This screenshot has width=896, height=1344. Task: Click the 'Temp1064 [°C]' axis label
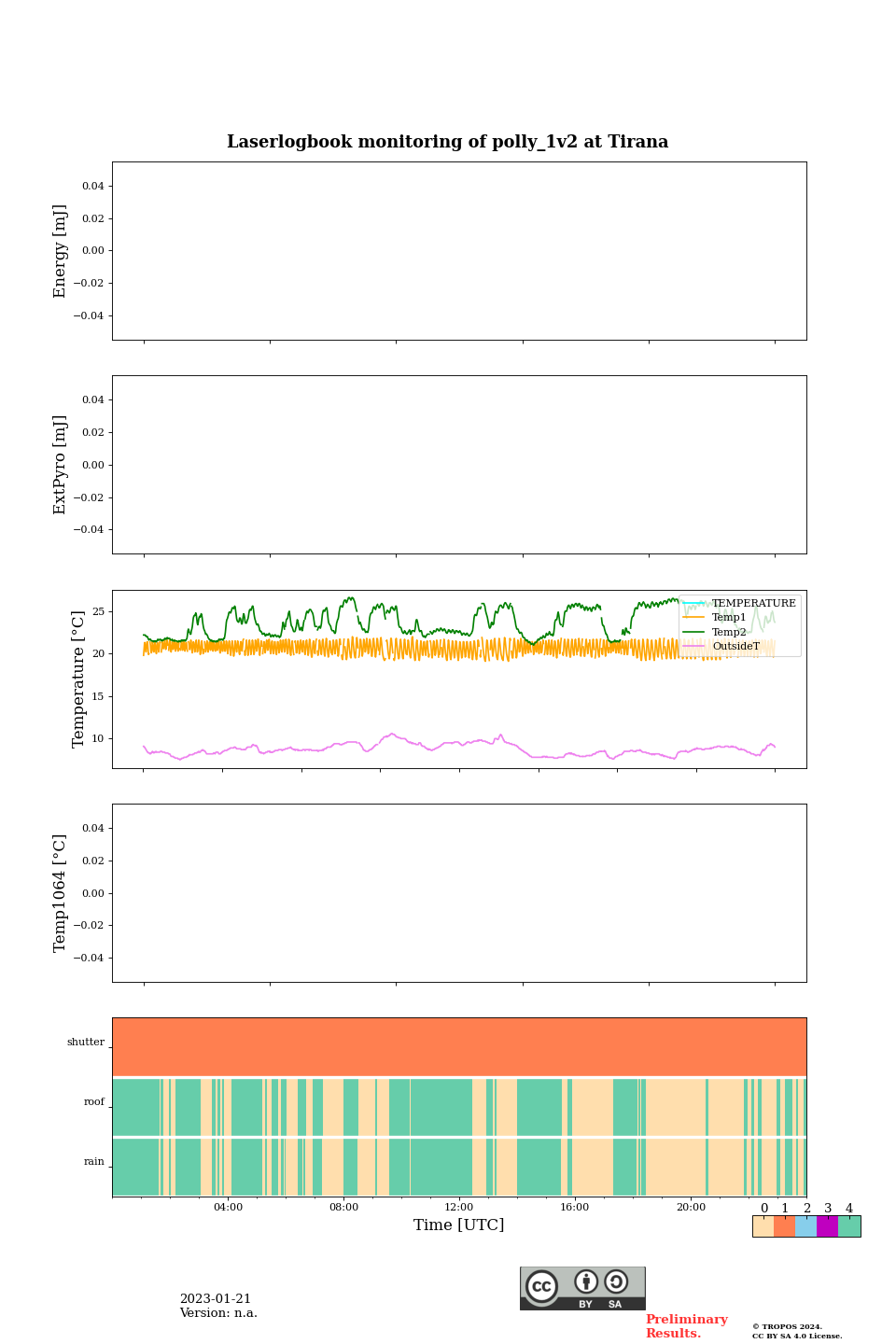click(61, 893)
